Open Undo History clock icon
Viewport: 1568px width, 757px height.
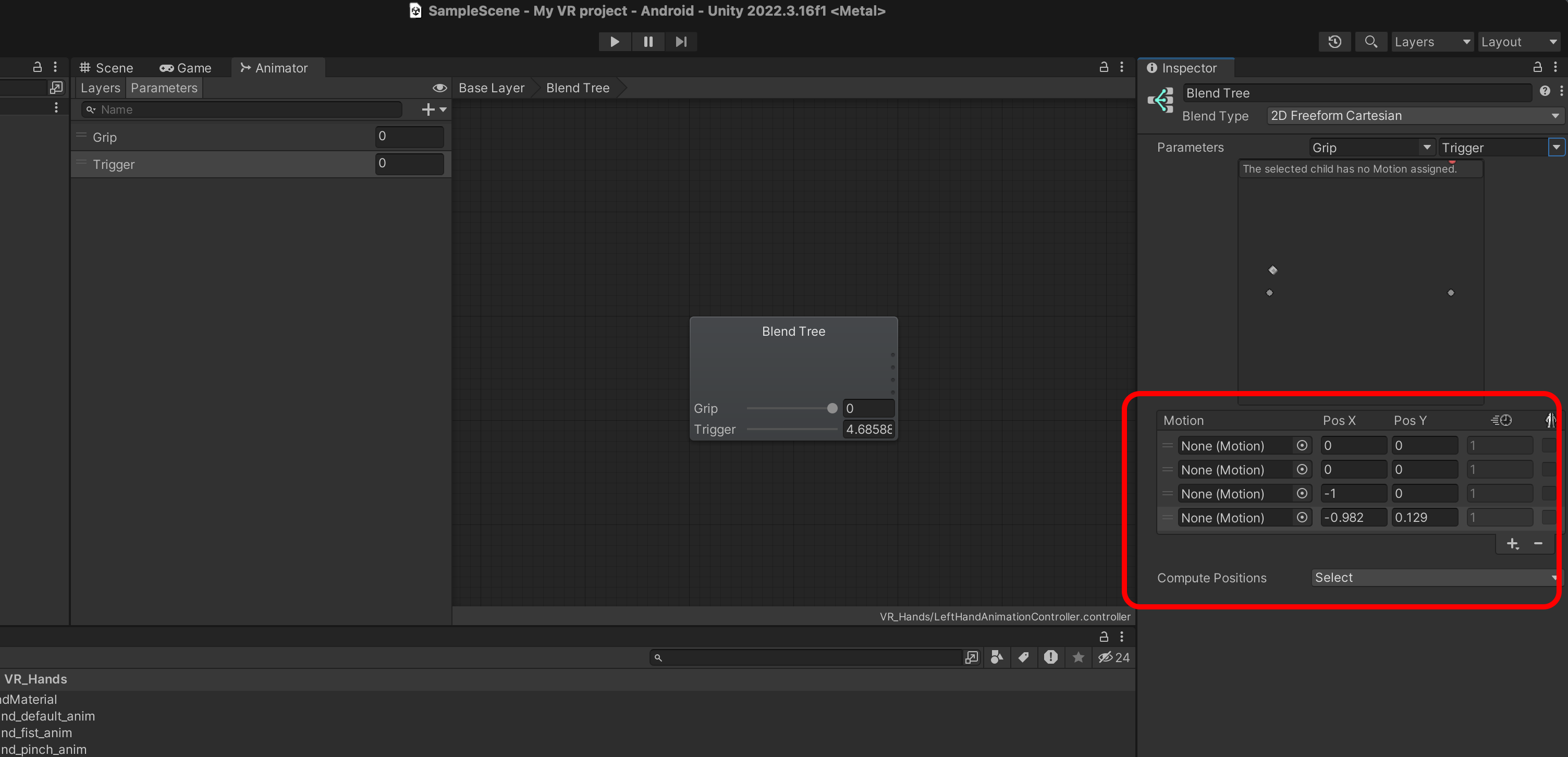click(1334, 42)
